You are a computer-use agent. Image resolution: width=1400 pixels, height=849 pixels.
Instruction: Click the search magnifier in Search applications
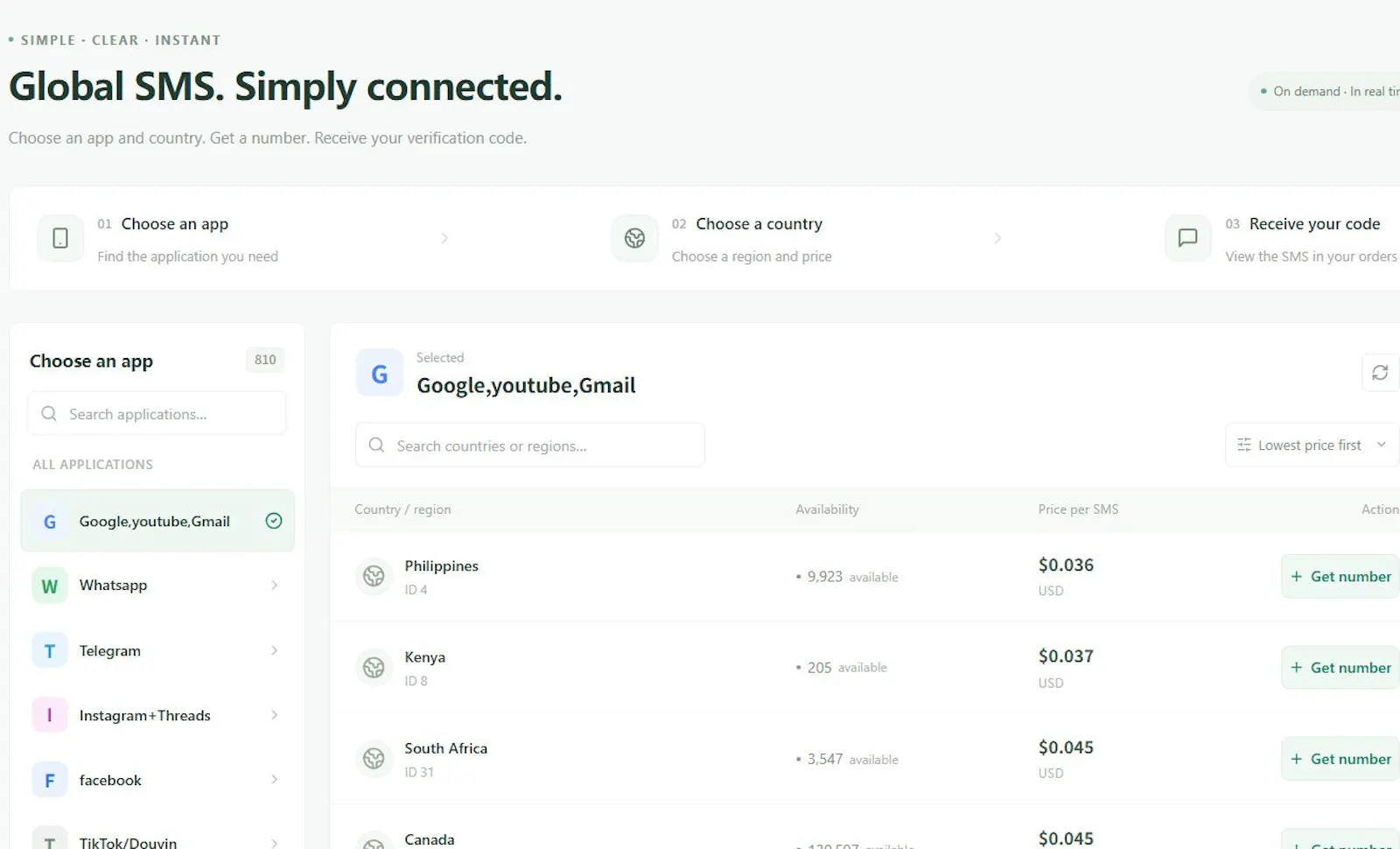coord(49,413)
